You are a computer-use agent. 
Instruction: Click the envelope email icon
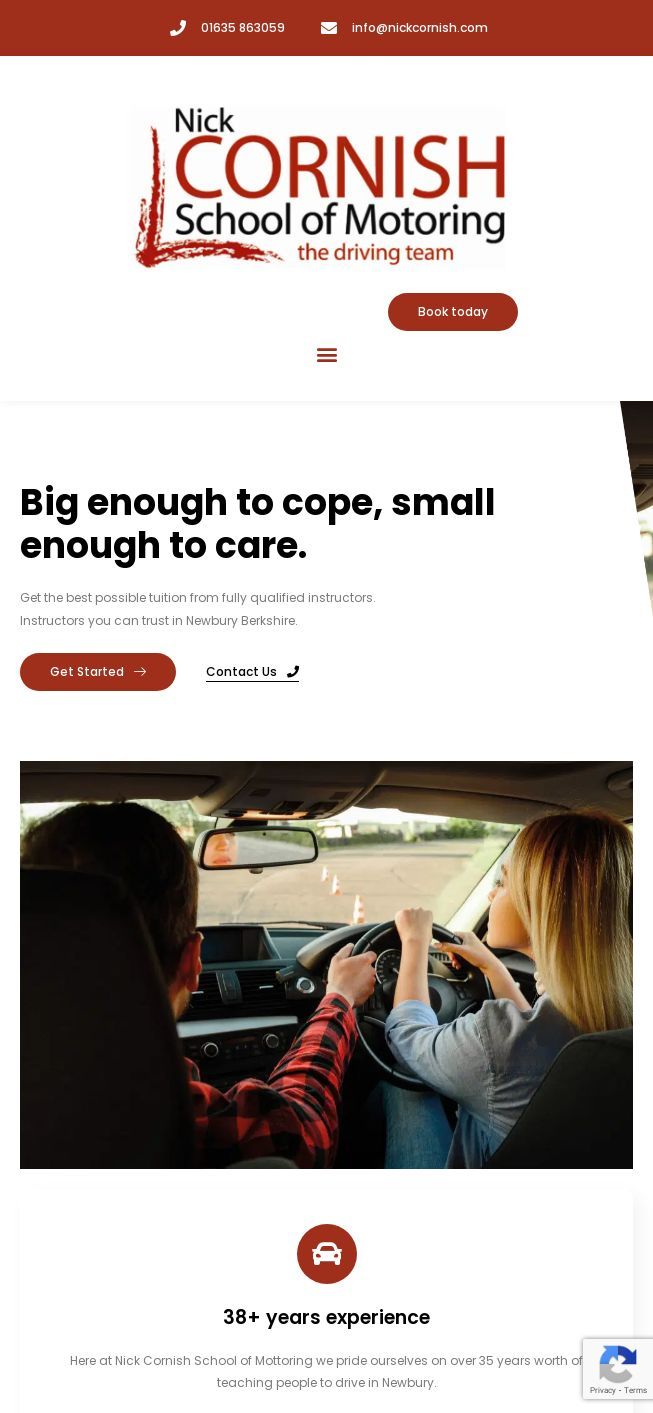[329, 28]
